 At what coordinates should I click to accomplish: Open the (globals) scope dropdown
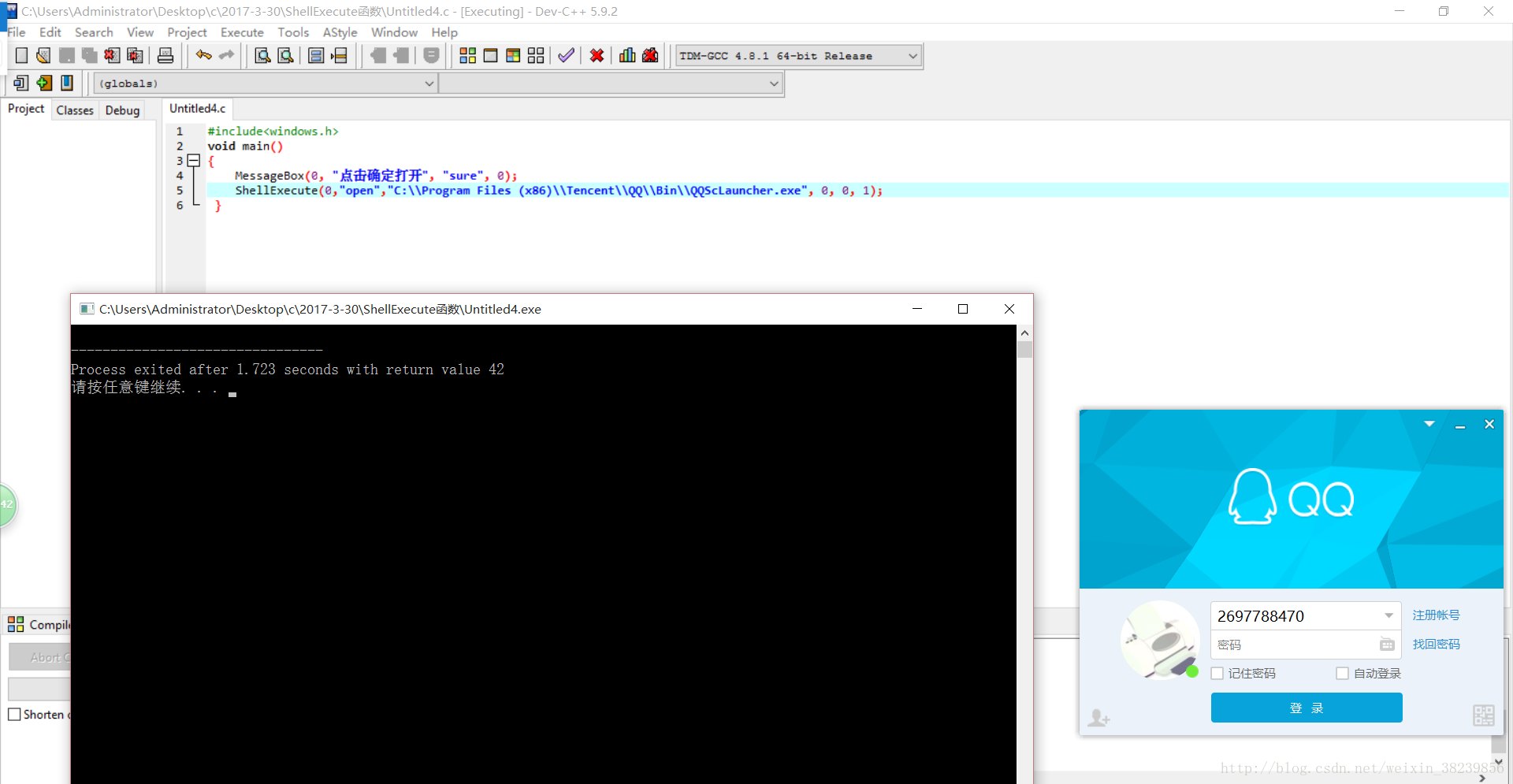pyautogui.click(x=429, y=84)
